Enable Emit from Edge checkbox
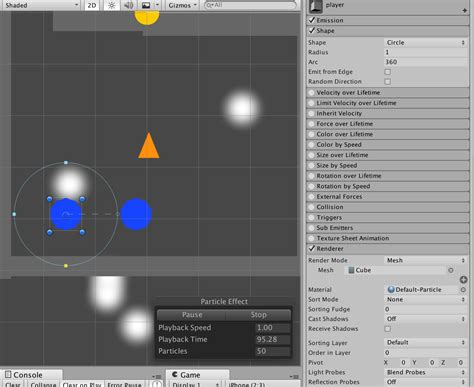The height and width of the screenshot is (387, 474). [x=388, y=72]
